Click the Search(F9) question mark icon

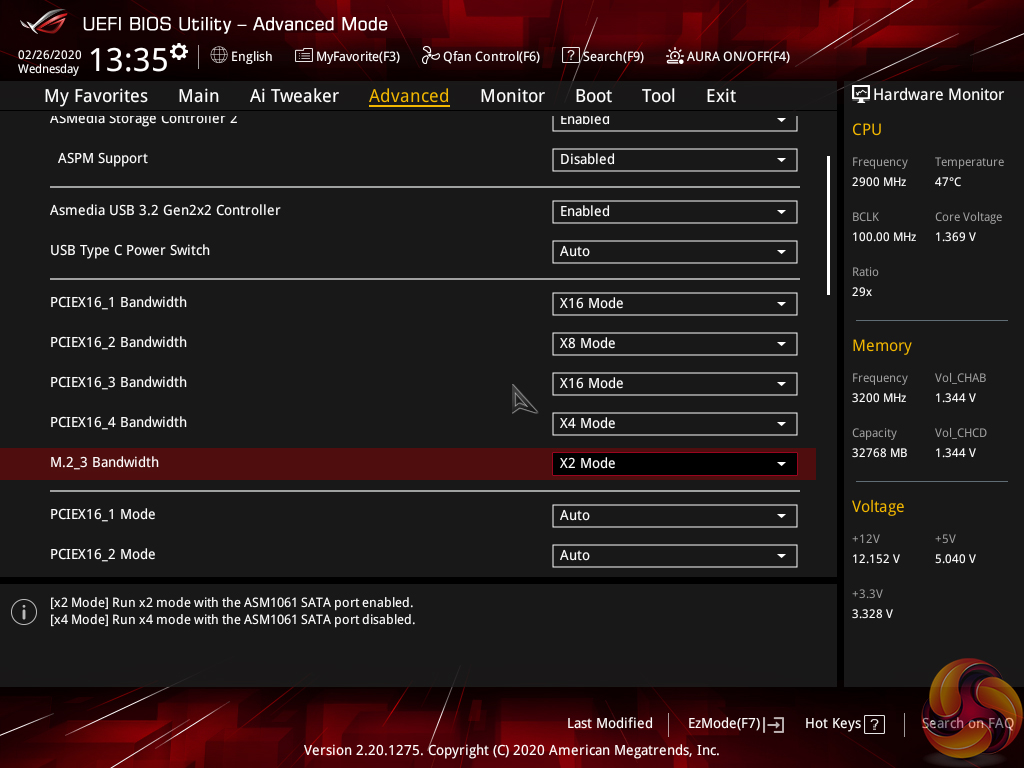coord(570,56)
